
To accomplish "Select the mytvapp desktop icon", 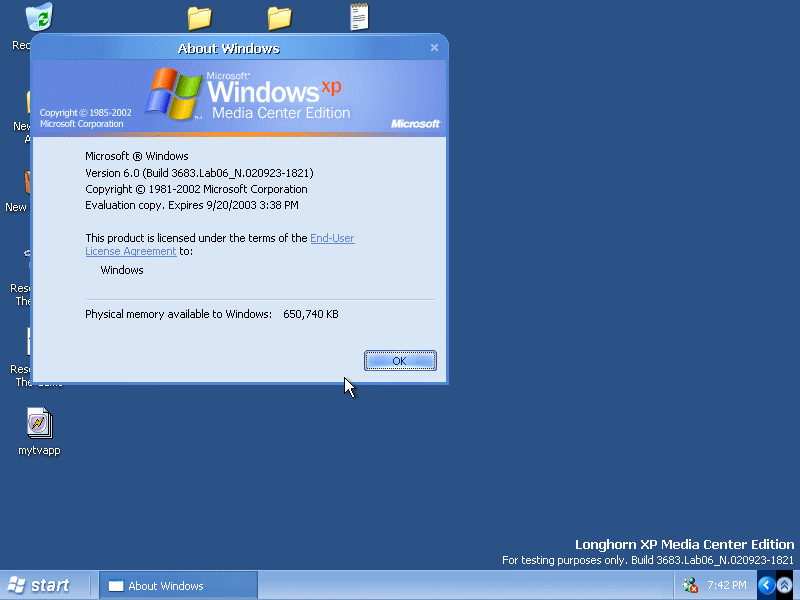I will coord(39,432).
